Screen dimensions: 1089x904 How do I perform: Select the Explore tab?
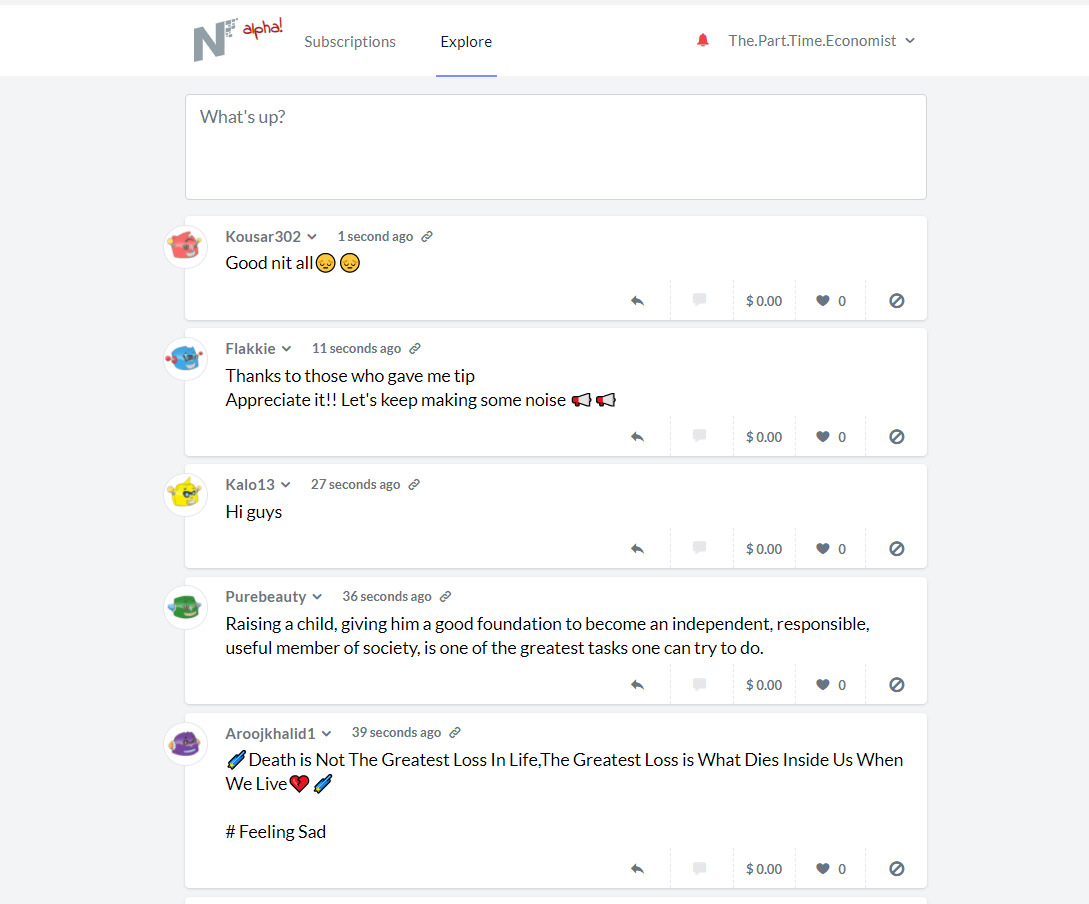(x=466, y=42)
